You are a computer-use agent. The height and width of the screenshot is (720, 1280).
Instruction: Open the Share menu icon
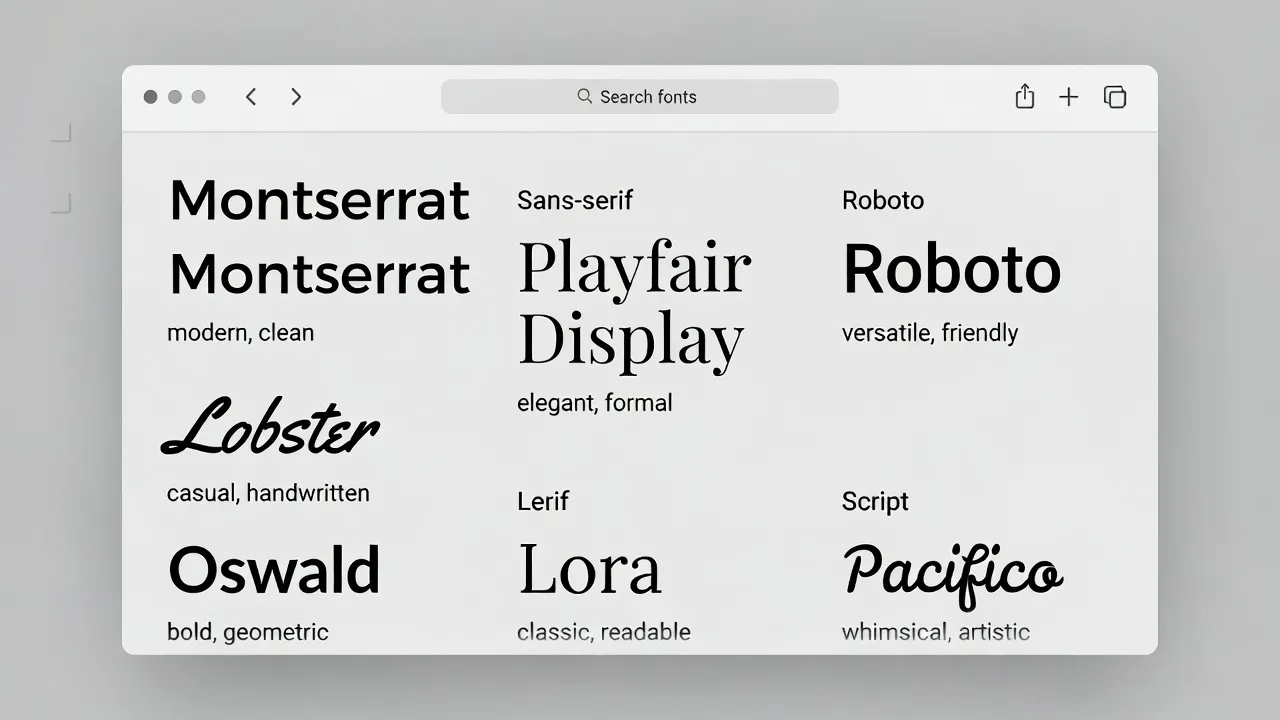pyautogui.click(x=1024, y=96)
